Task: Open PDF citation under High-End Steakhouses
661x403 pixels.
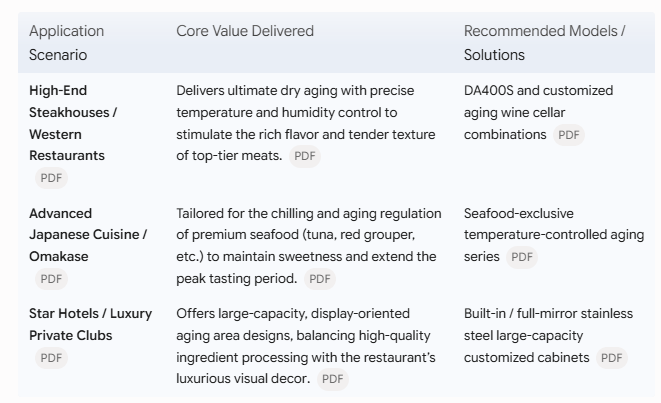Action: pos(51,178)
